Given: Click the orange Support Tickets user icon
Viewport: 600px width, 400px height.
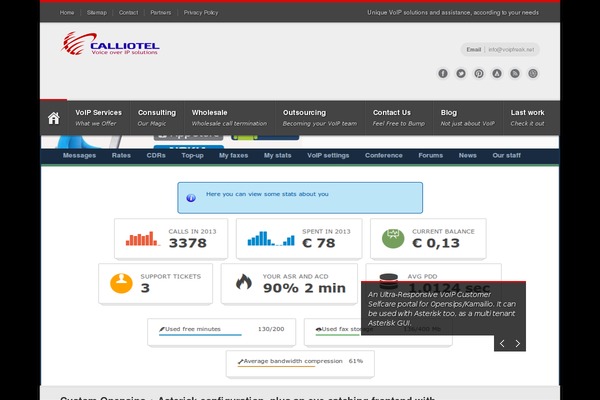Looking at the screenshot, I should (121, 283).
